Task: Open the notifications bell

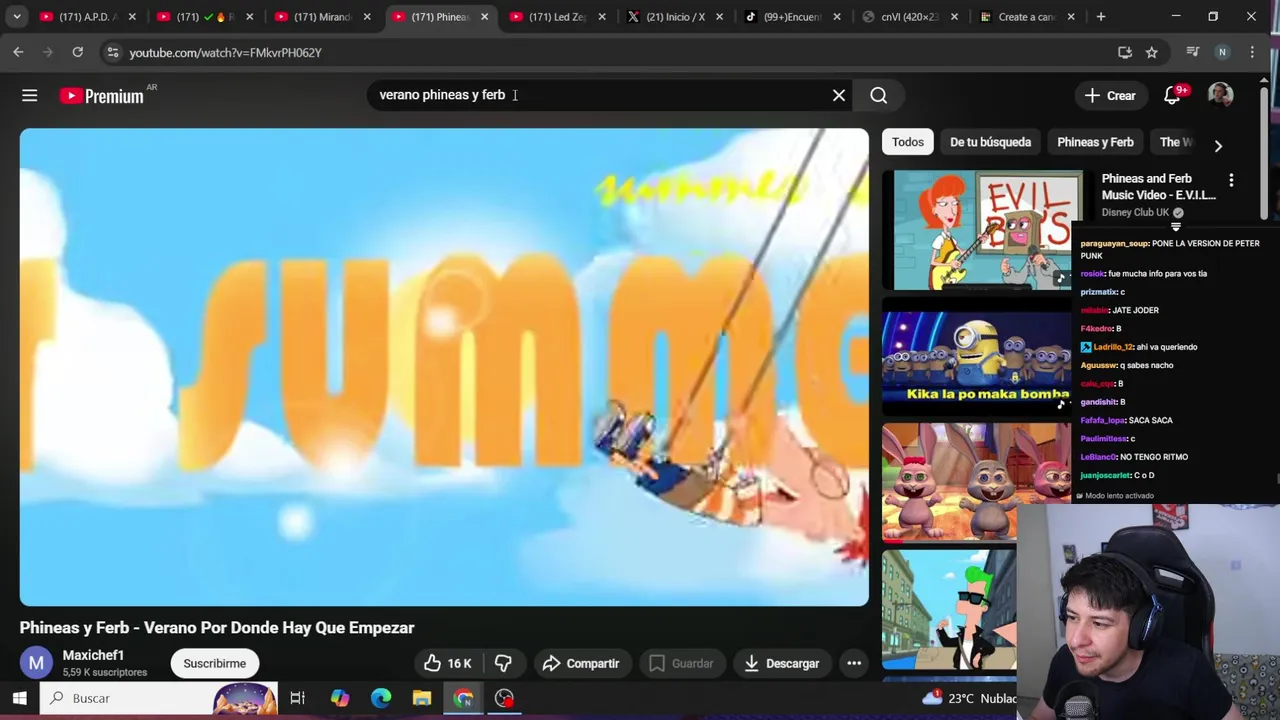Action: pos(1172,95)
